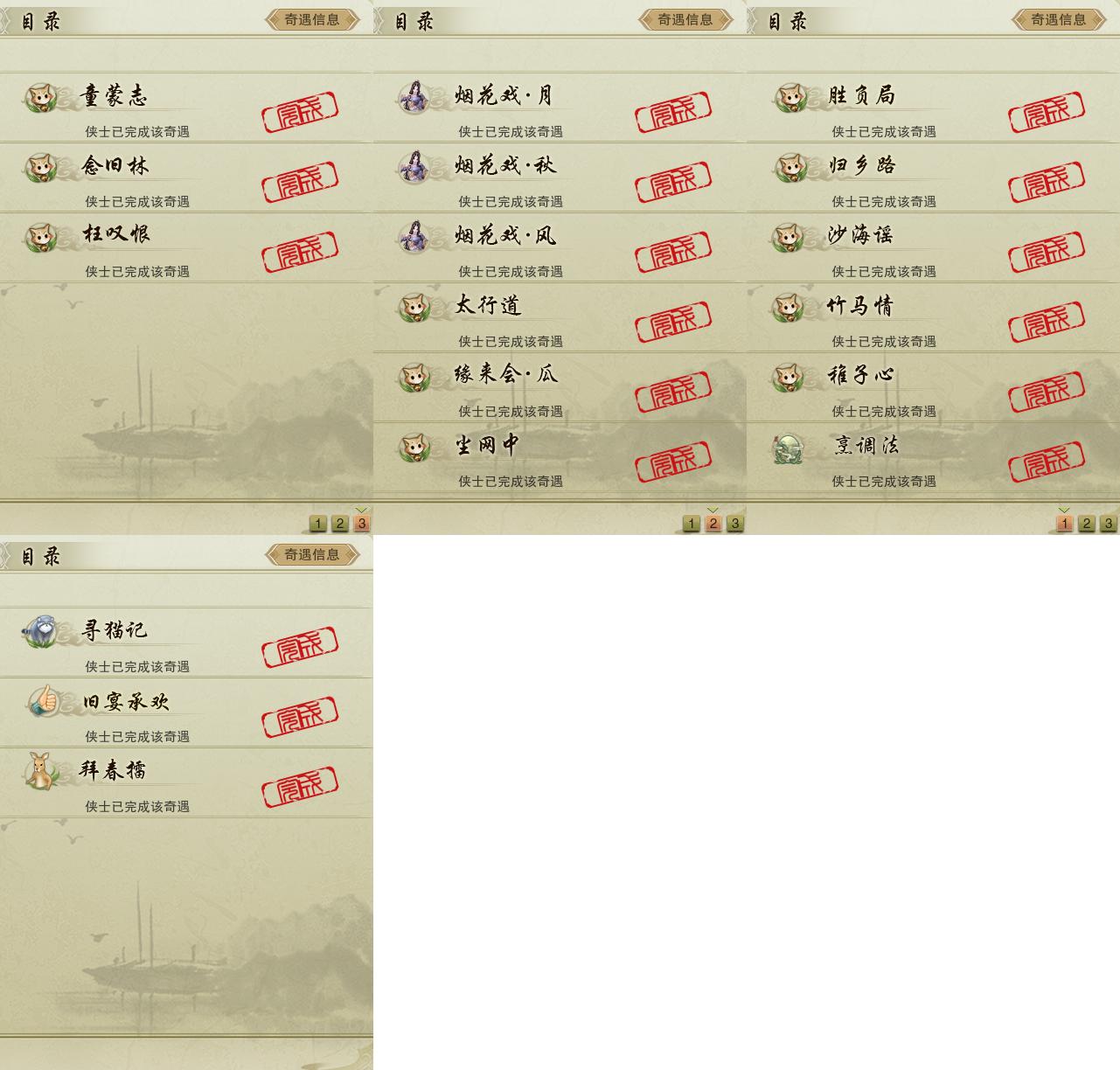Click the cat icon next to 太行道
Image resolution: width=1120 pixels, height=1070 pixels.
(414, 308)
